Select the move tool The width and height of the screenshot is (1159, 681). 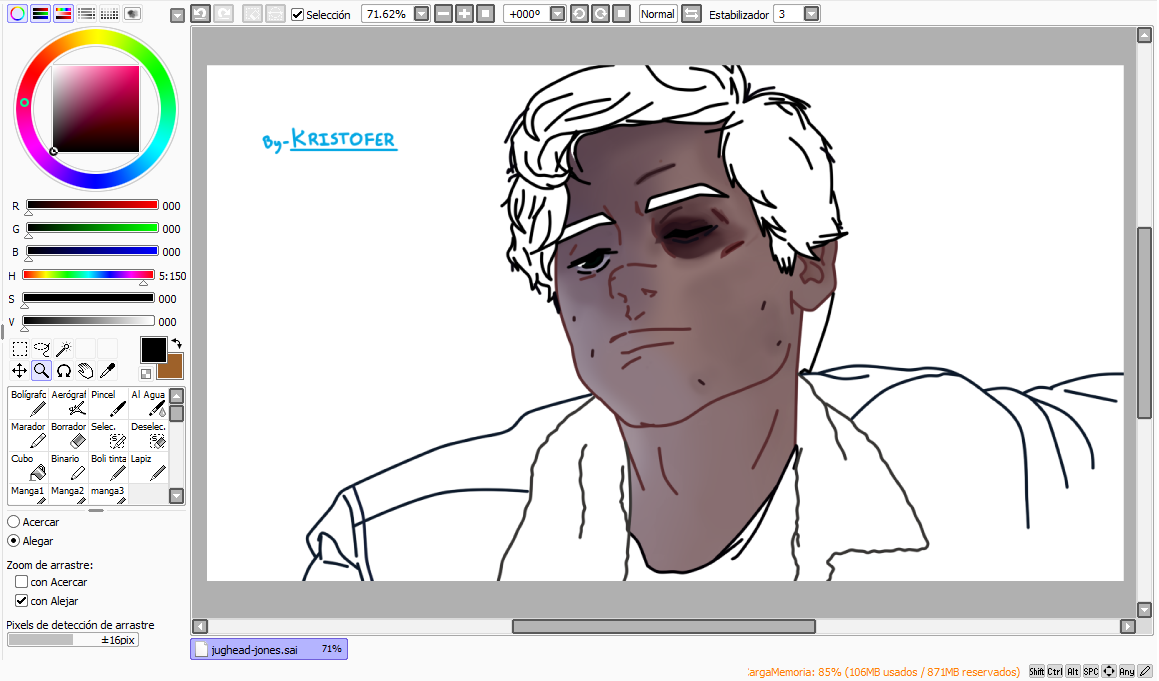(20, 370)
